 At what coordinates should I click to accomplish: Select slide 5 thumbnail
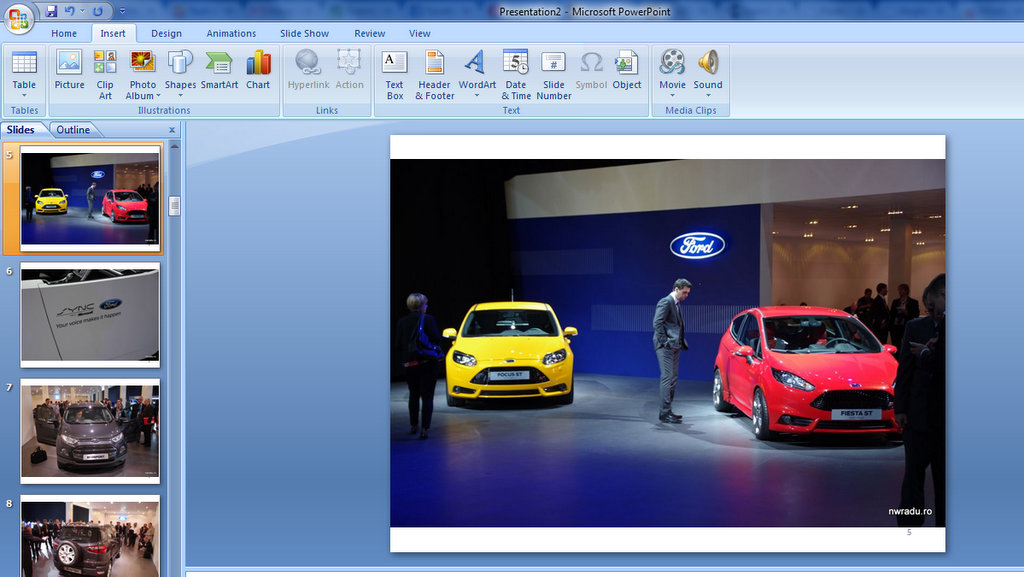tap(90, 198)
